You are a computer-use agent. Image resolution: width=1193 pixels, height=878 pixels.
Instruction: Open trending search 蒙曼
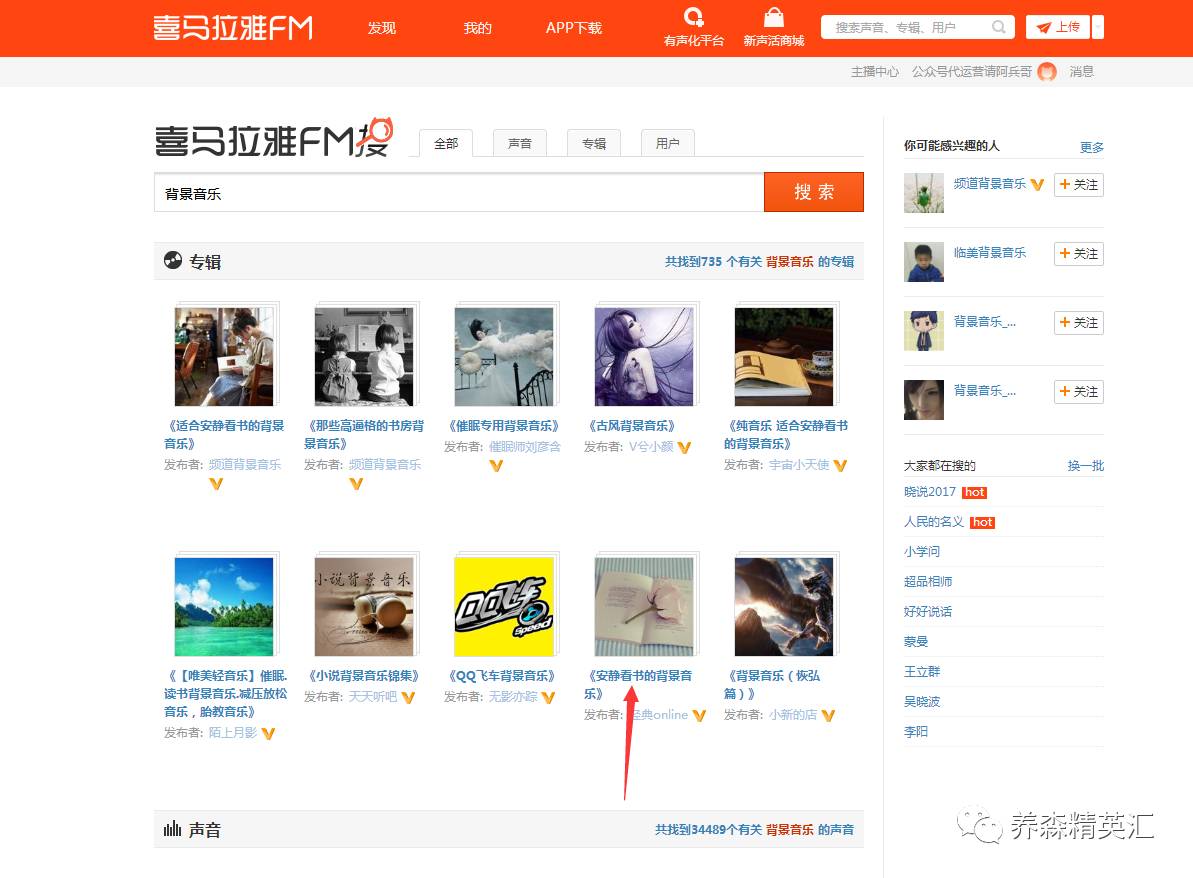tap(916, 641)
